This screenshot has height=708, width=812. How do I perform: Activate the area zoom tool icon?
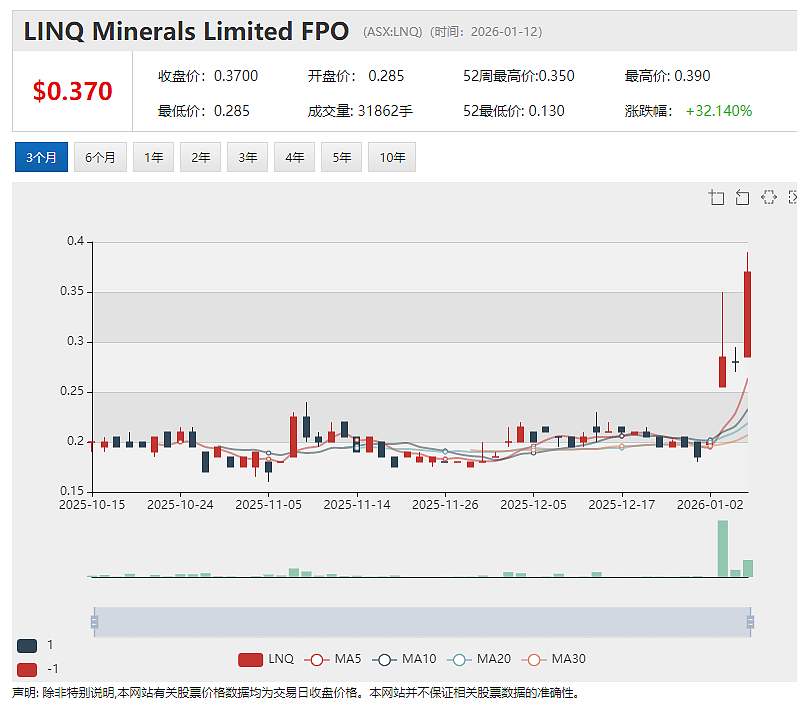tap(716, 197)
